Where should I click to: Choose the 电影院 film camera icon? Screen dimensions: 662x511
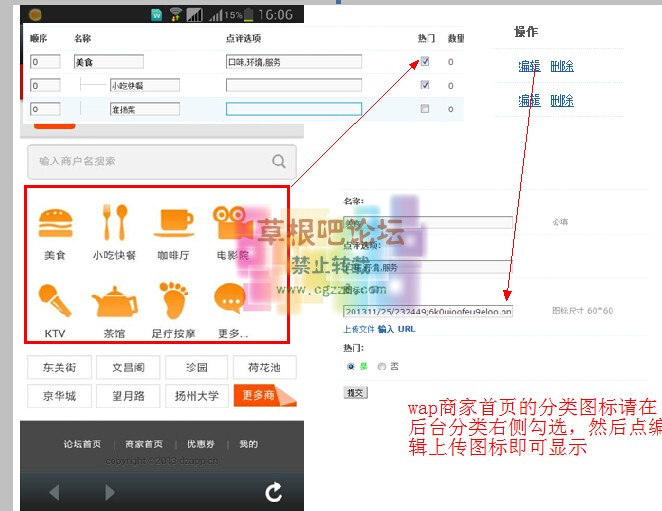click(x=231, y=223)
